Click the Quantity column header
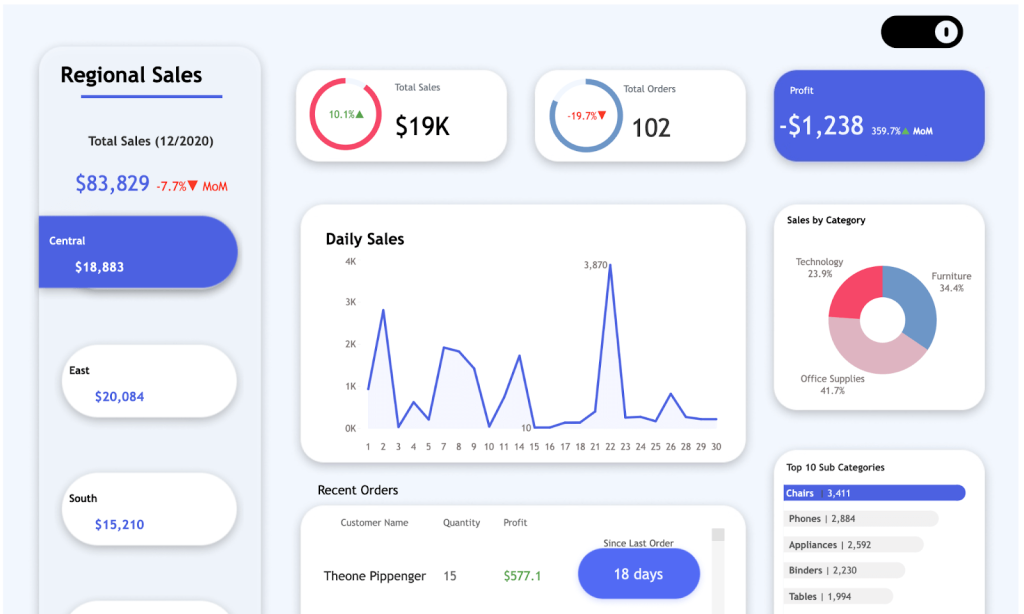Image resolution: width=1024 pixels, height=614 pixels. point(461,523)
